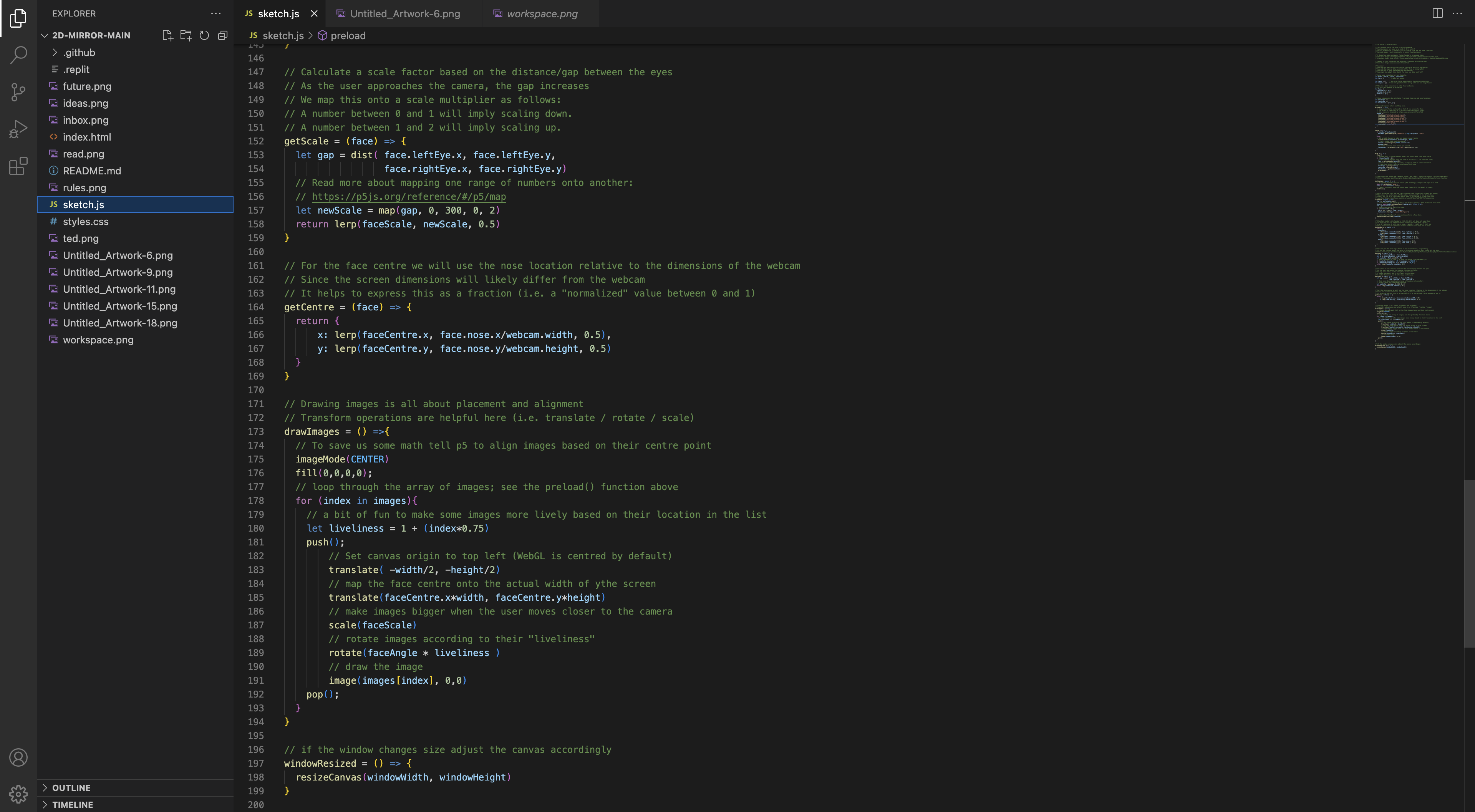The height and width of the screenshot is (812, 1475).
Task: Expand the .github folder
Action: click(x=79, y=53)
